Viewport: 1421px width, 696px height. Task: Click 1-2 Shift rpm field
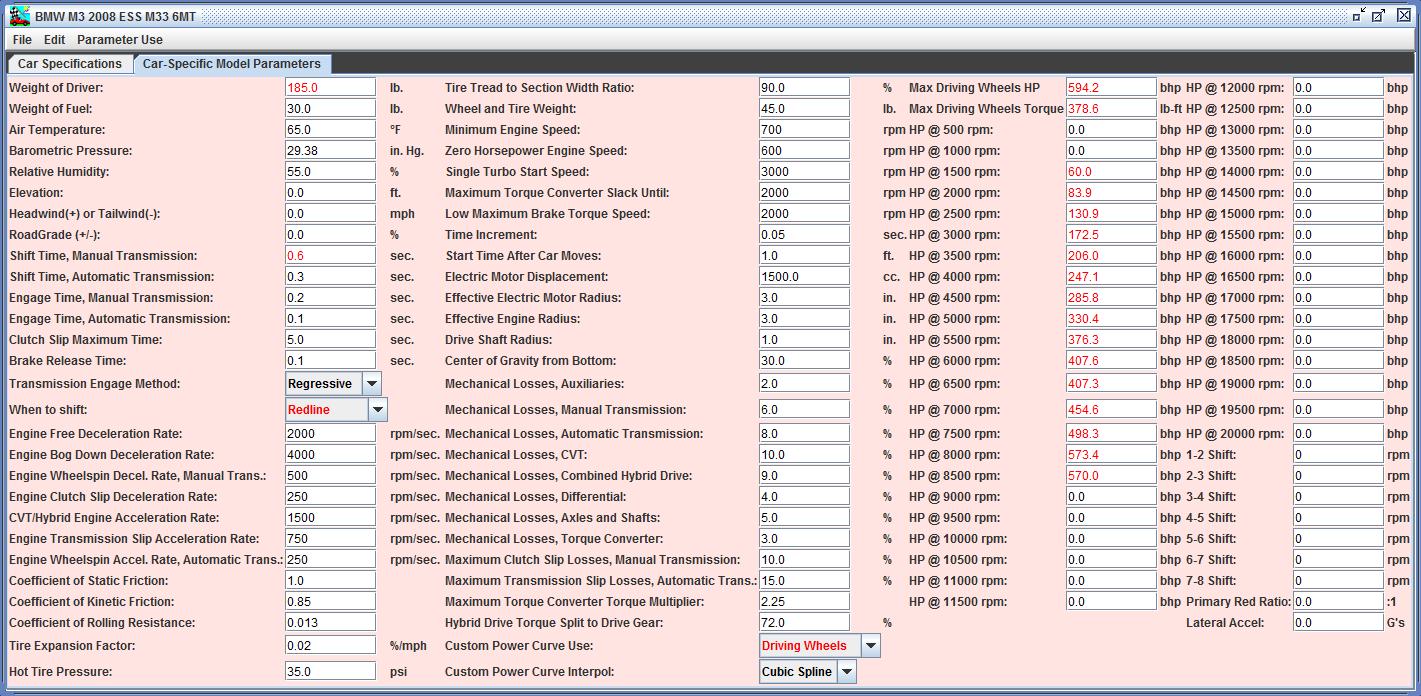[x=1338, y=455]
